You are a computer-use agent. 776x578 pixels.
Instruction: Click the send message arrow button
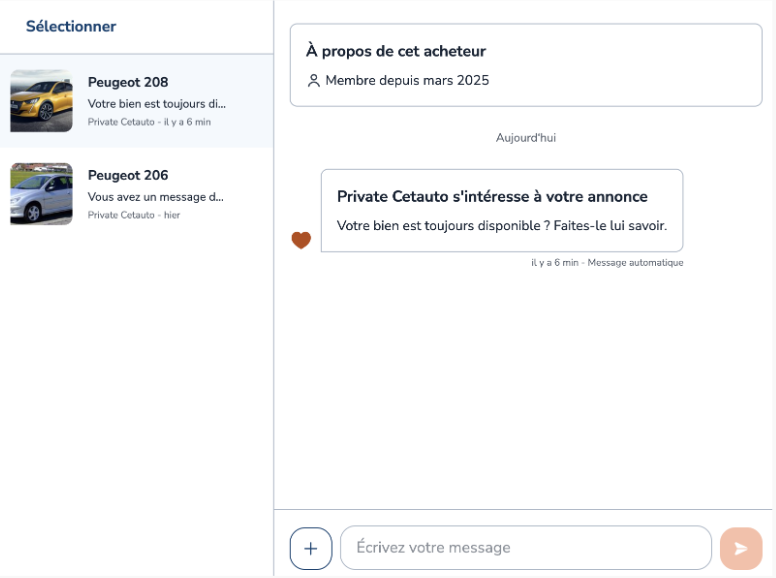[741, 548]
